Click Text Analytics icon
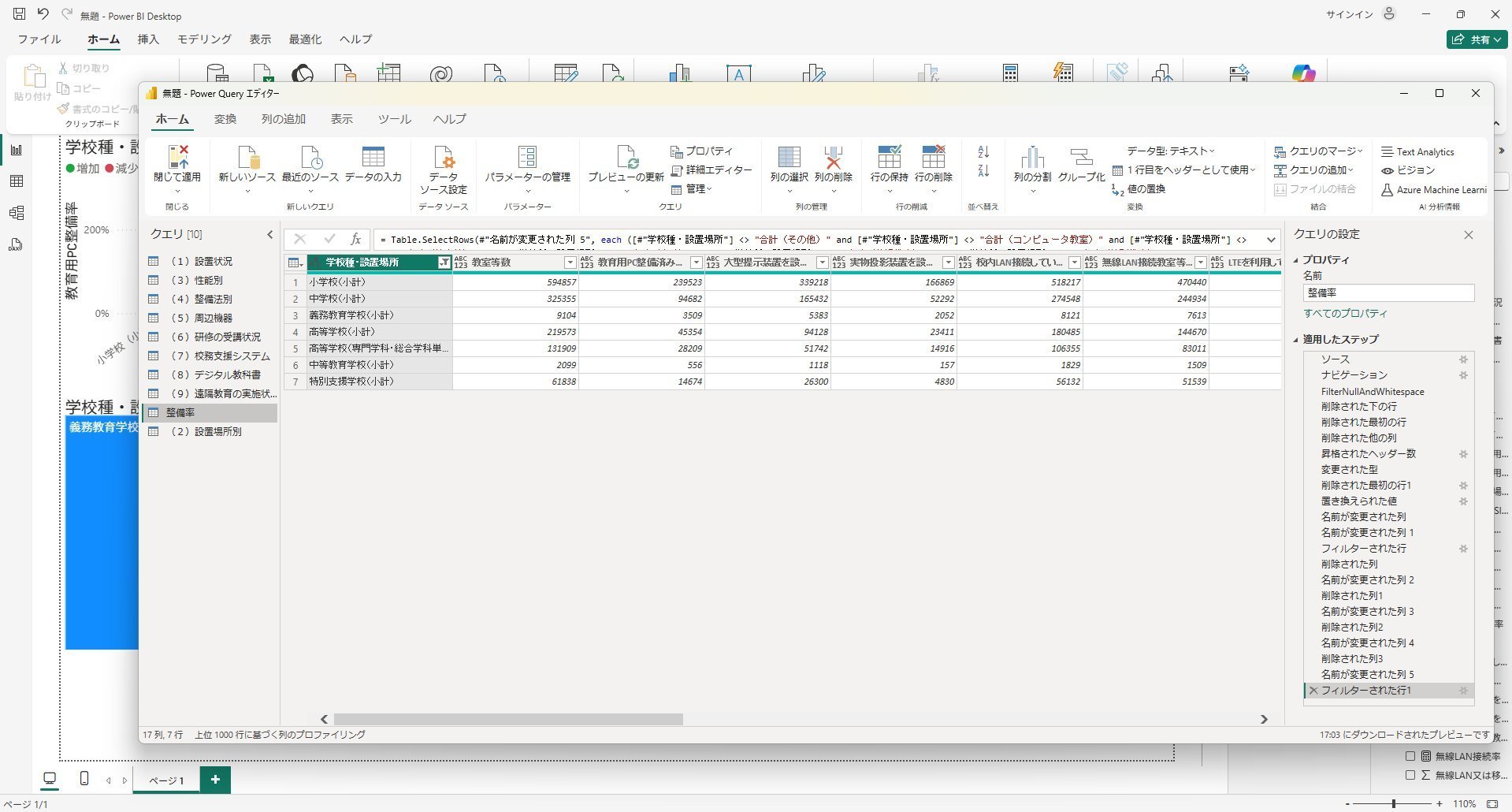 coord(1388,151)
